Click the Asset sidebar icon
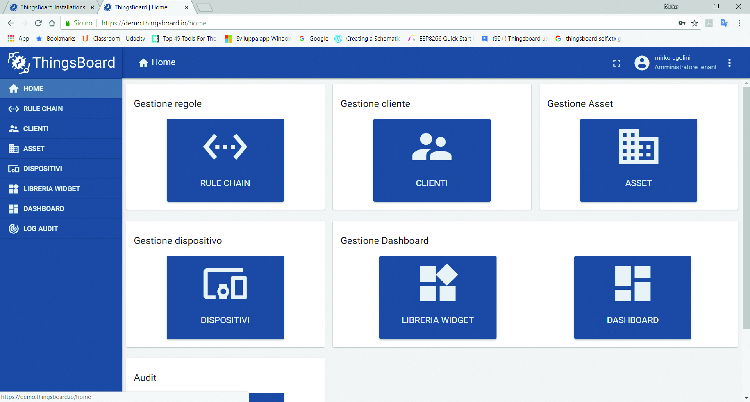Image resolution: width=750 pixels, height=402 pixels. 13,148
